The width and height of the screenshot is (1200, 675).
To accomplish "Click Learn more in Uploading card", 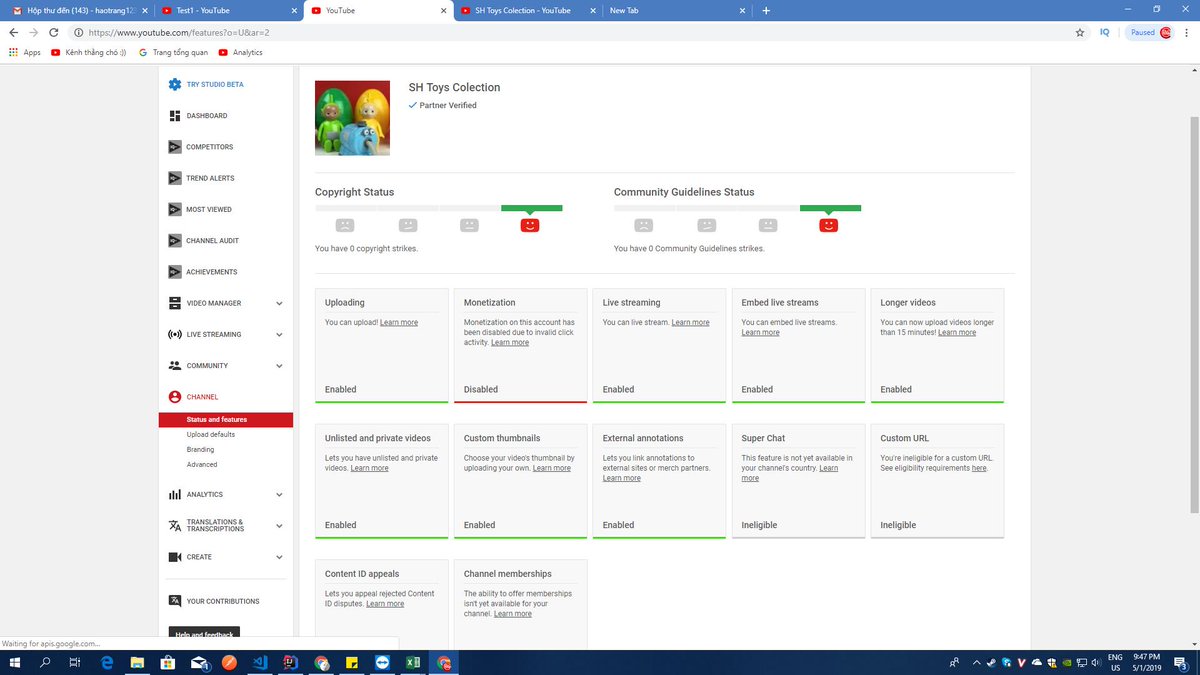I will coord(399,323).
